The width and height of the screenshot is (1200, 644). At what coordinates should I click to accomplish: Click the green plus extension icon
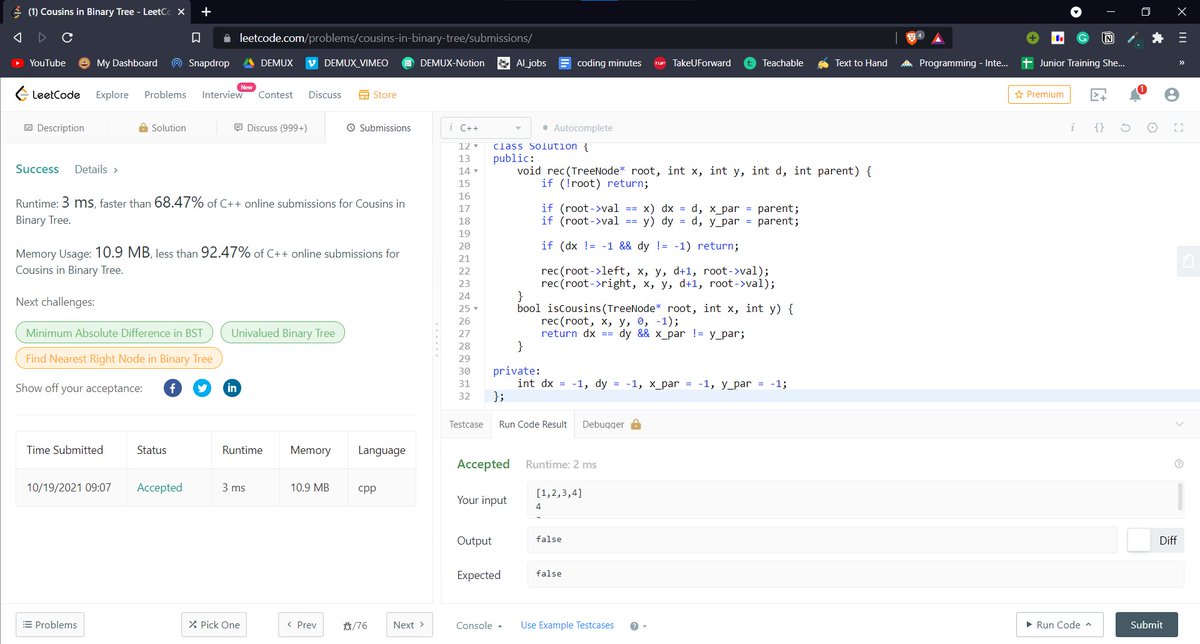pos(1033,38)
